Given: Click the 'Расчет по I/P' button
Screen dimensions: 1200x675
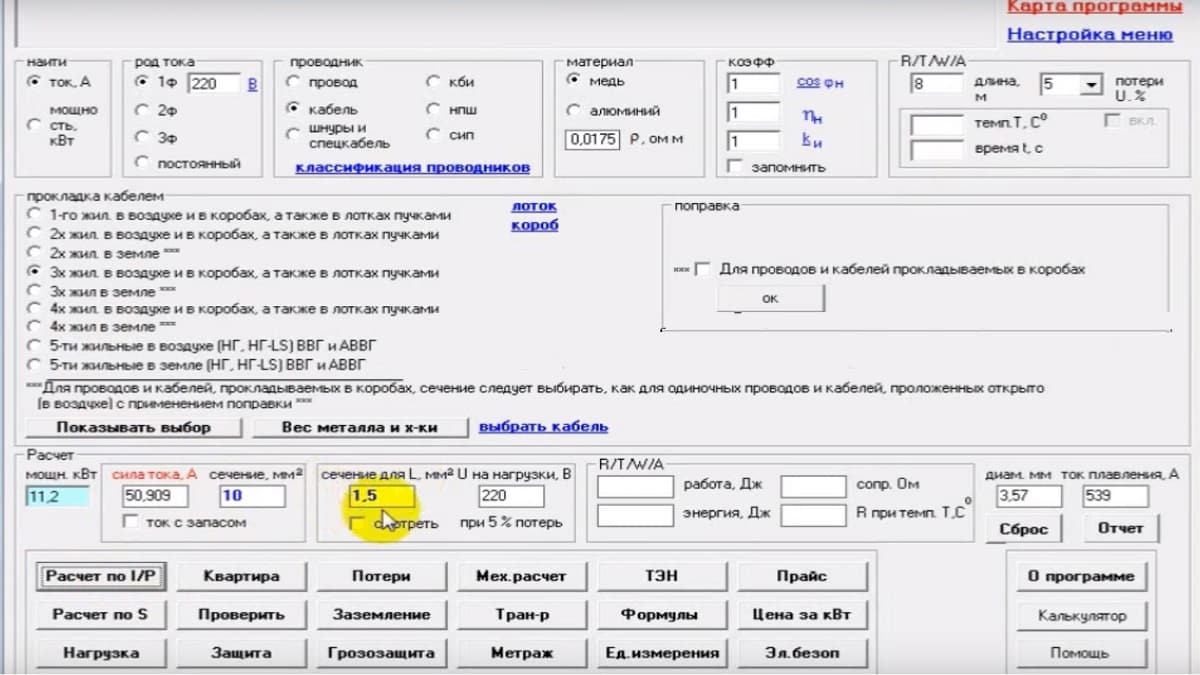Looking at the screenshot, I should click(x=106, y=576).
